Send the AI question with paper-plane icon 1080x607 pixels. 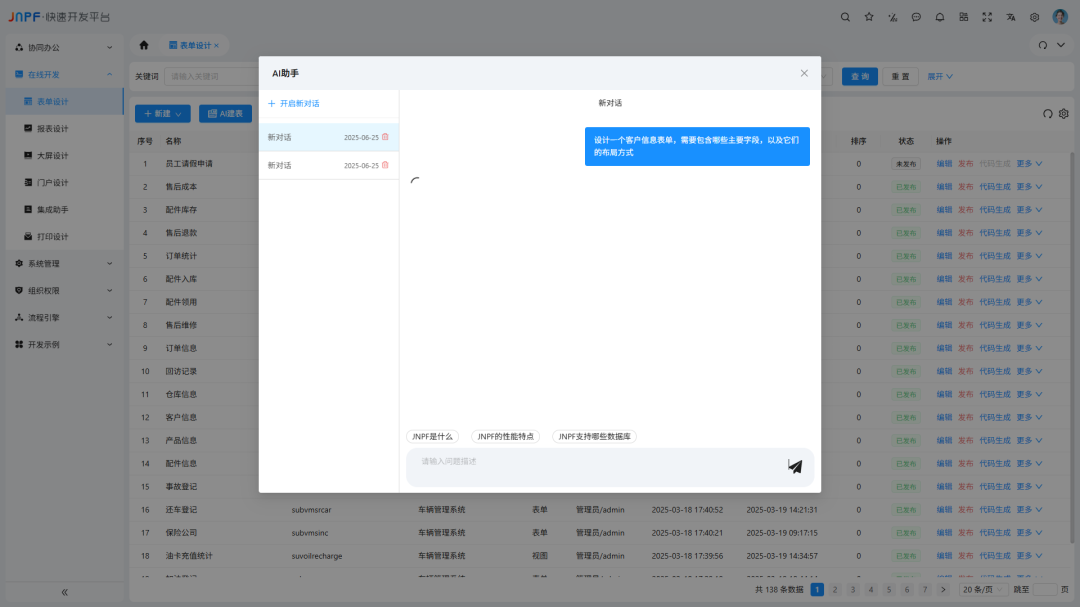click(795, 466)
